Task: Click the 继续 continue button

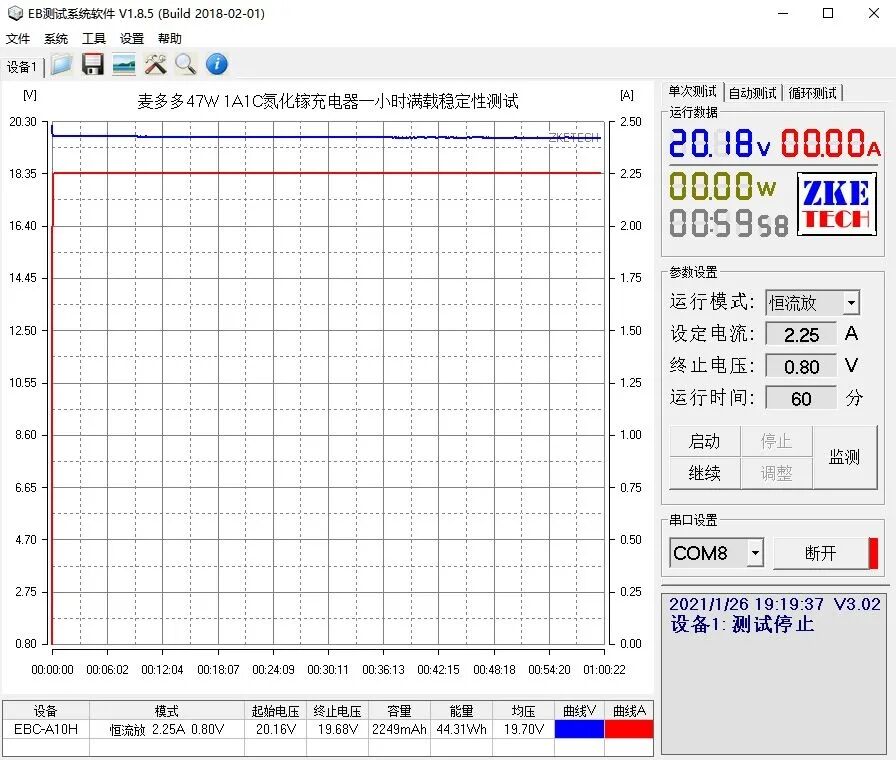Action: 705,473
